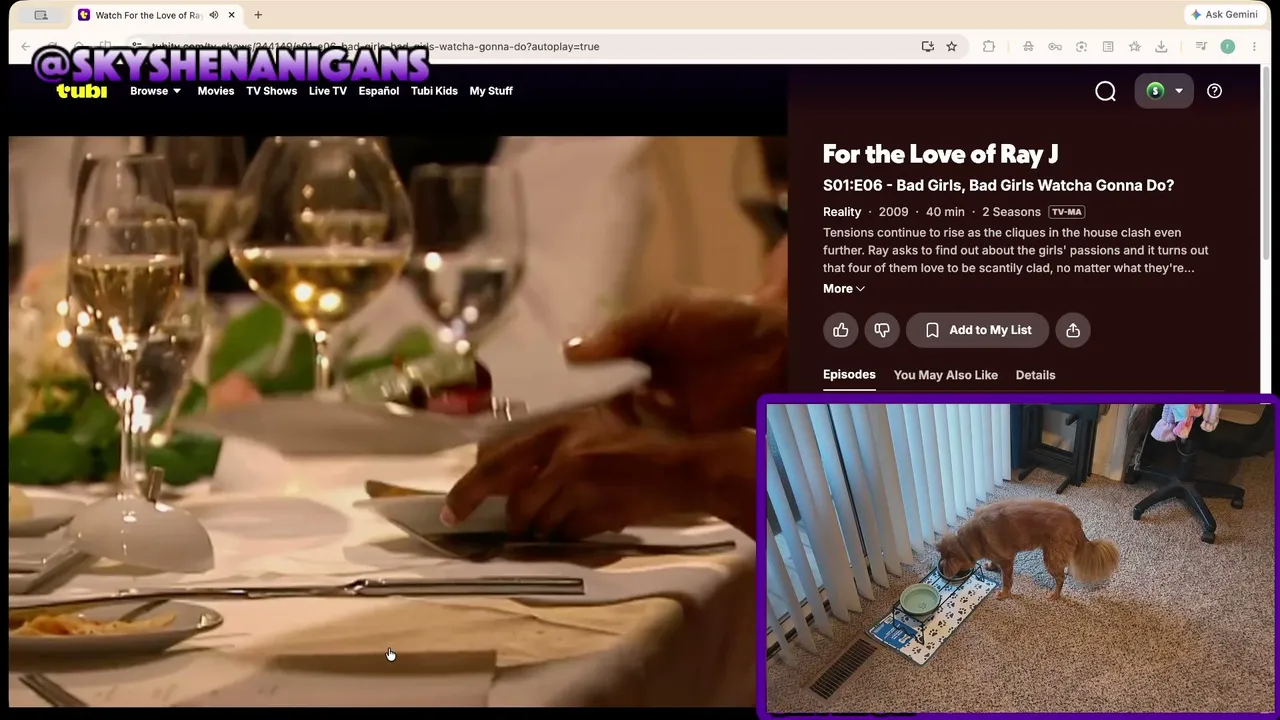
Task: Click the 2 Seasons text
Action: [x=1011, y=212]
